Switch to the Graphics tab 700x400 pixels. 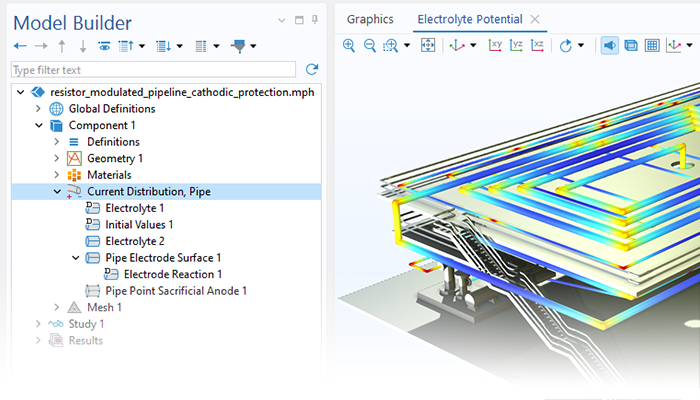tap(370, 19)
